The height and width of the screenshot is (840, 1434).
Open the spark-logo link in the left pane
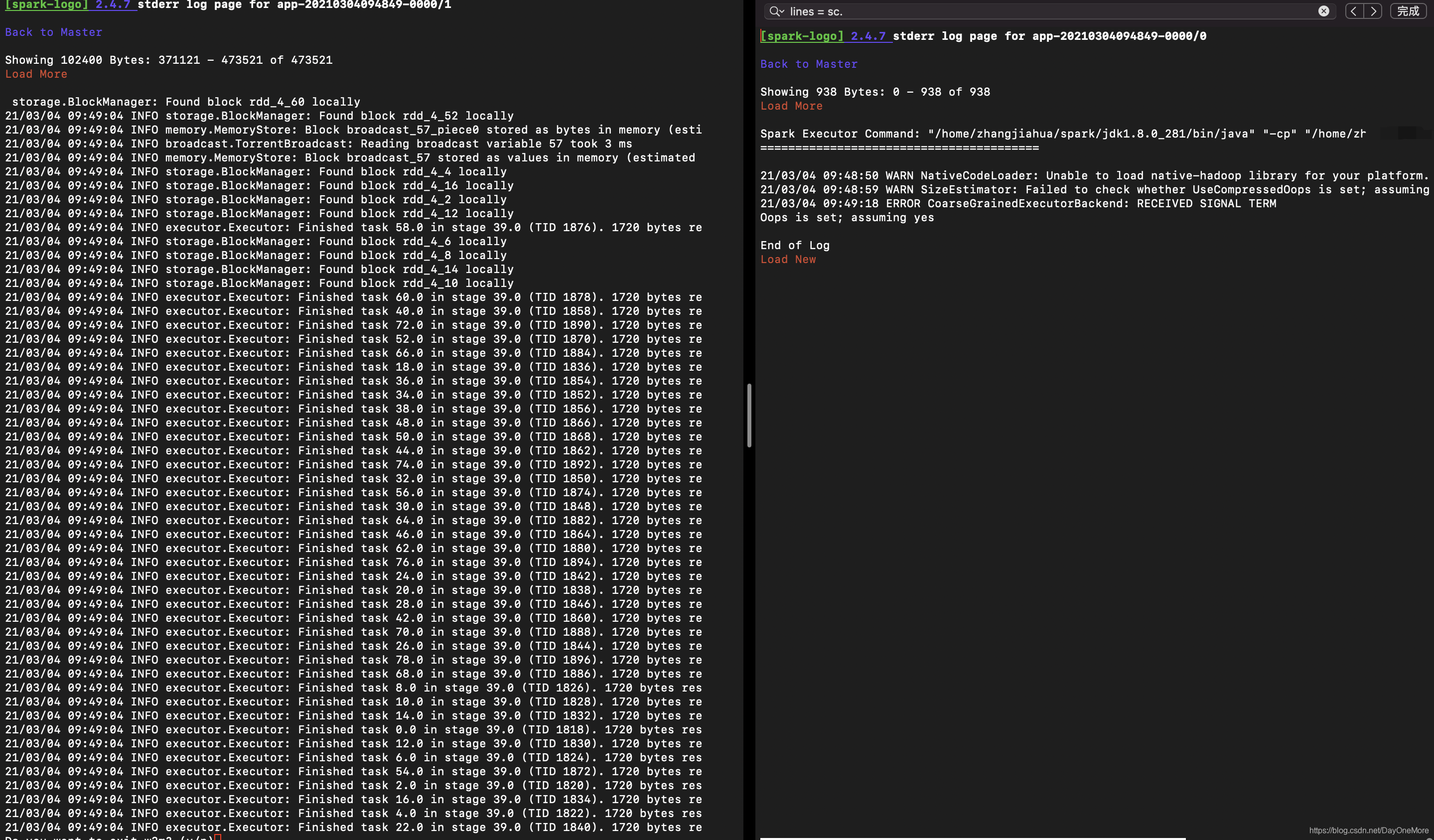tap(47, 4)
